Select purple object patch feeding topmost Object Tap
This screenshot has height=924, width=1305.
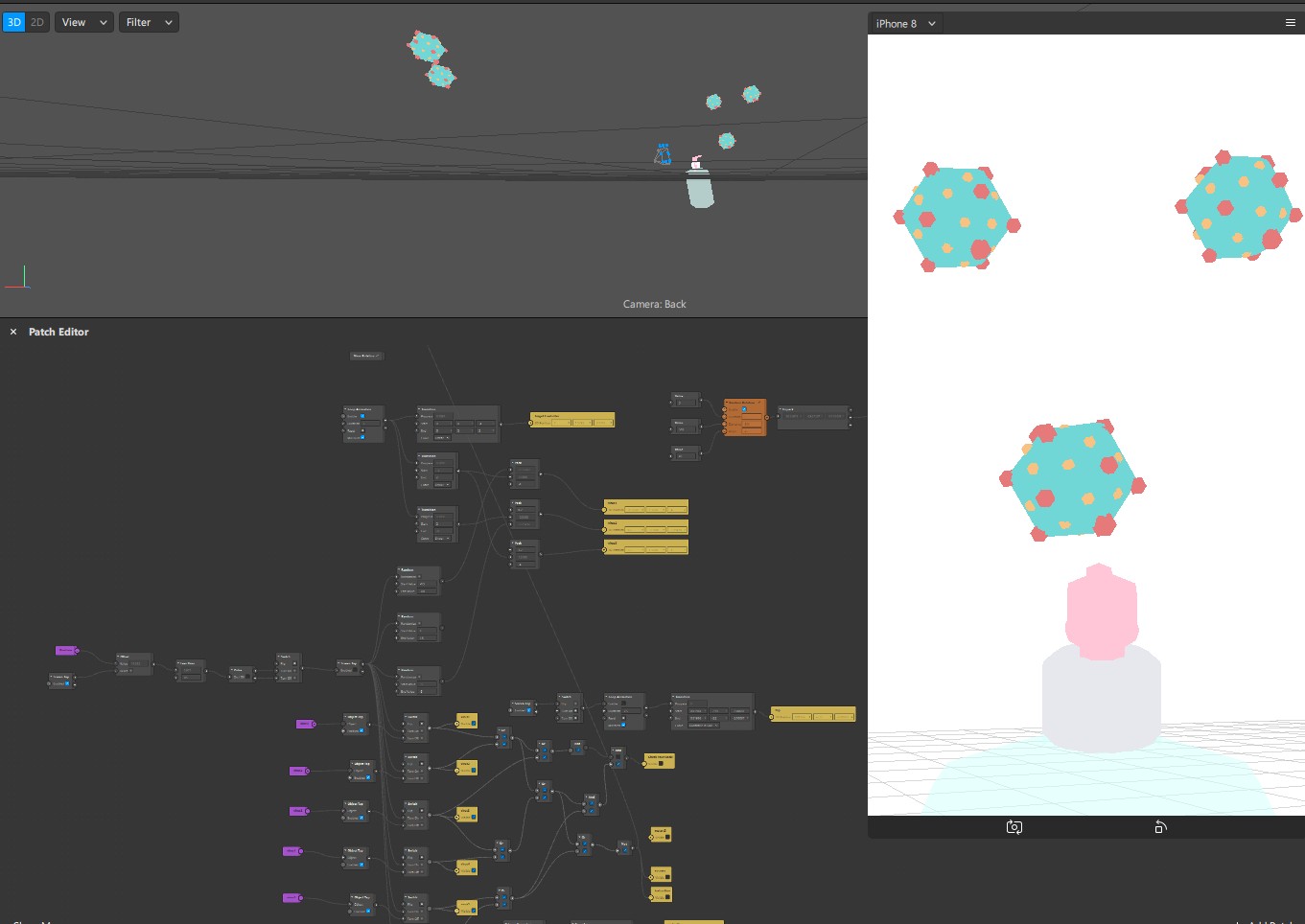pos(306,724)
